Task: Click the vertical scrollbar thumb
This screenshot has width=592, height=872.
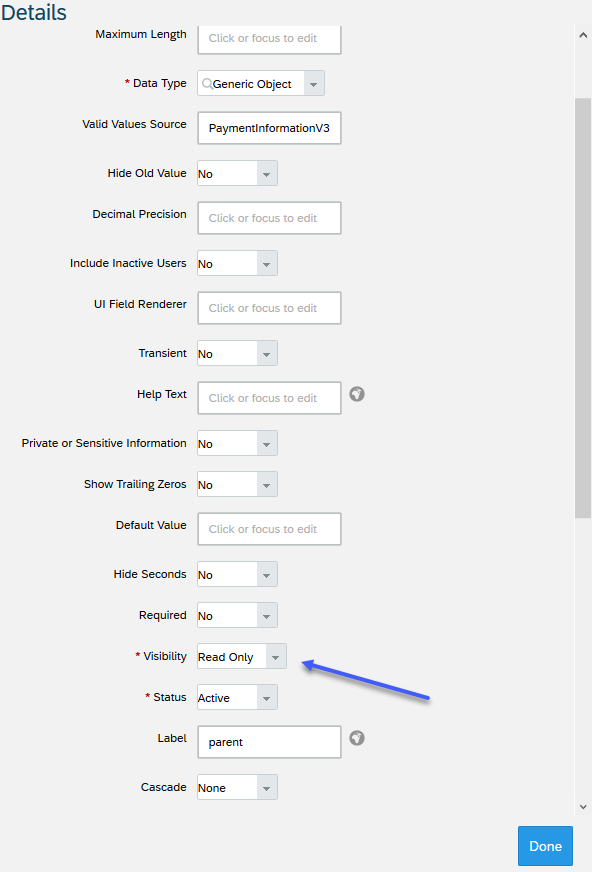Action: point(583,308)
